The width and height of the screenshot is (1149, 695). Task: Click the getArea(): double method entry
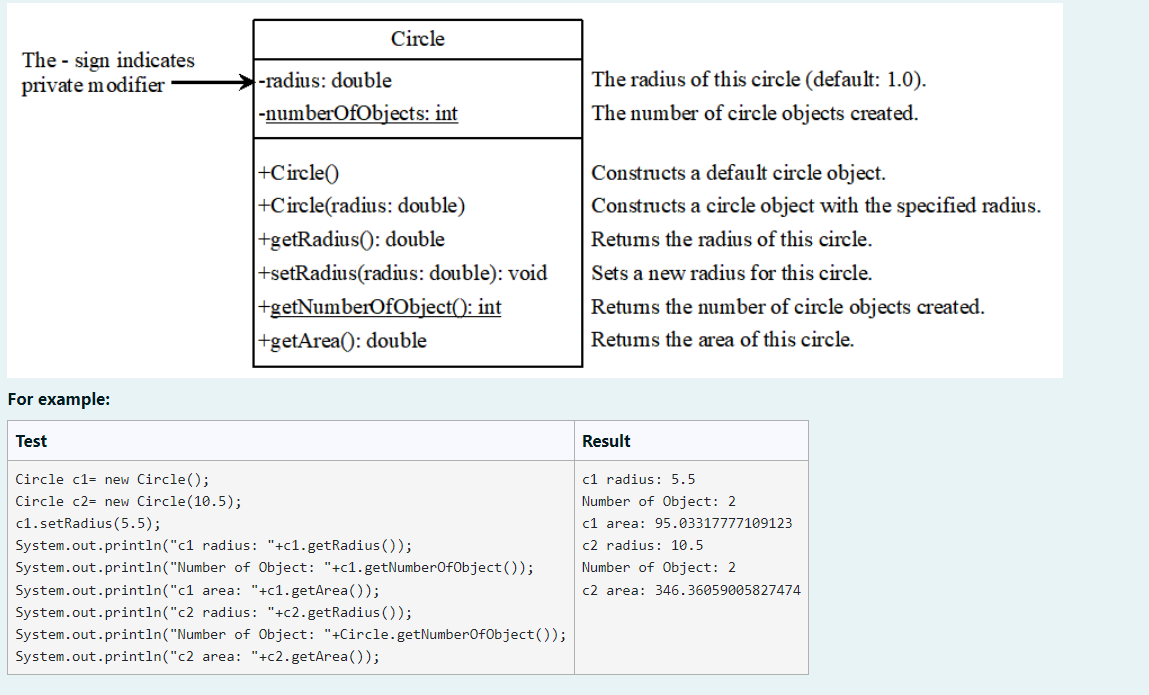tap(339, 341)
